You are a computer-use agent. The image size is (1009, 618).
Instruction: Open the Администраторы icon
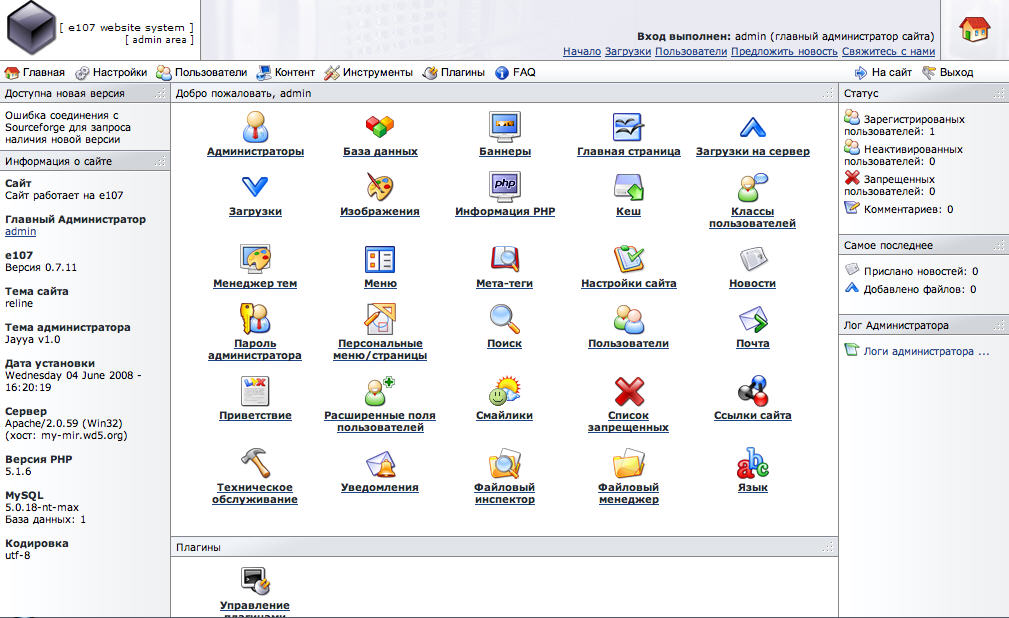point(255,127)
